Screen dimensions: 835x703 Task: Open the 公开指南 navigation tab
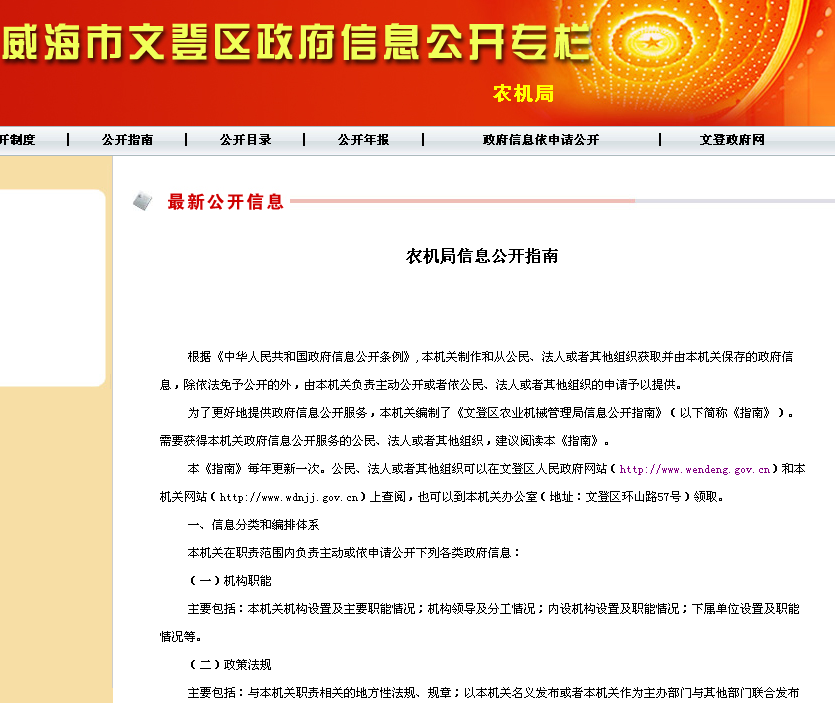[x=127, y=140]
